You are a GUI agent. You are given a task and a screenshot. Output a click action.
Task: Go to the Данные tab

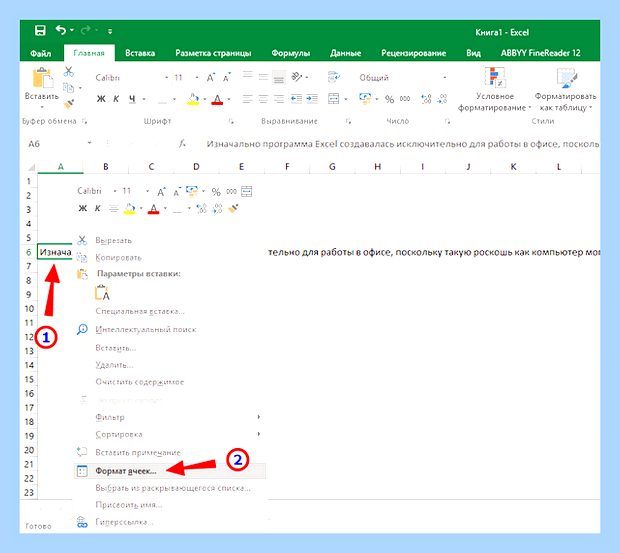(346, 53)
